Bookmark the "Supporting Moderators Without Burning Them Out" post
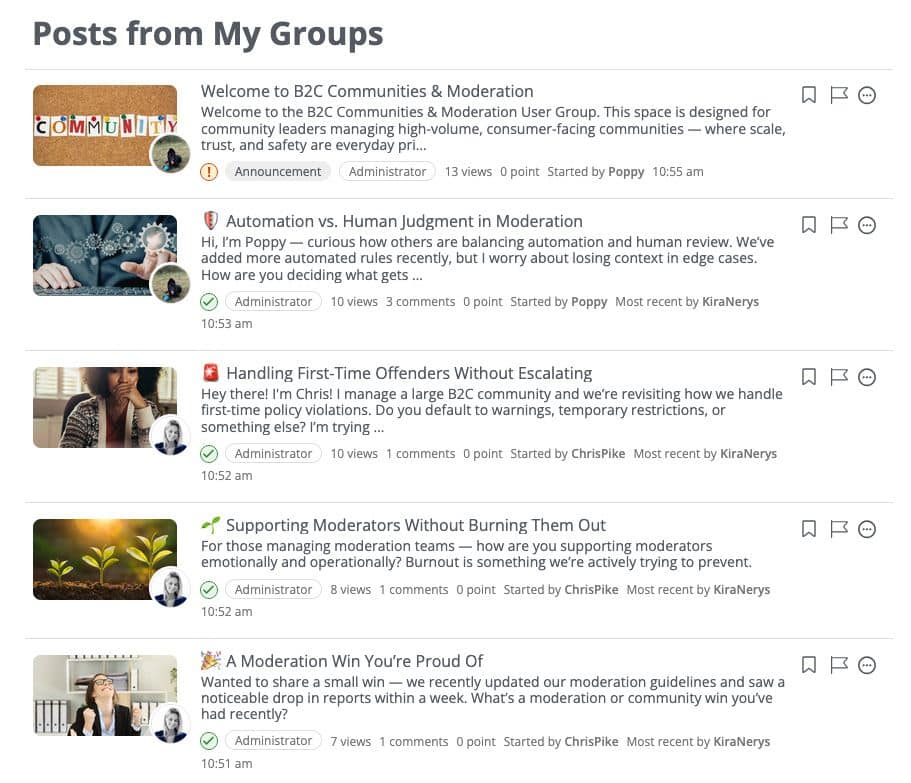The image size is (911, 783). pyautogui.click(x=809, y=529)
